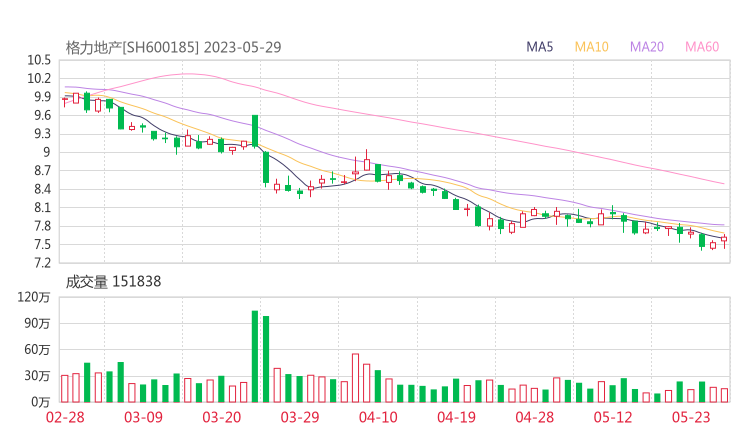Click the 9.9 price axis label

click(x=42, y=97)
